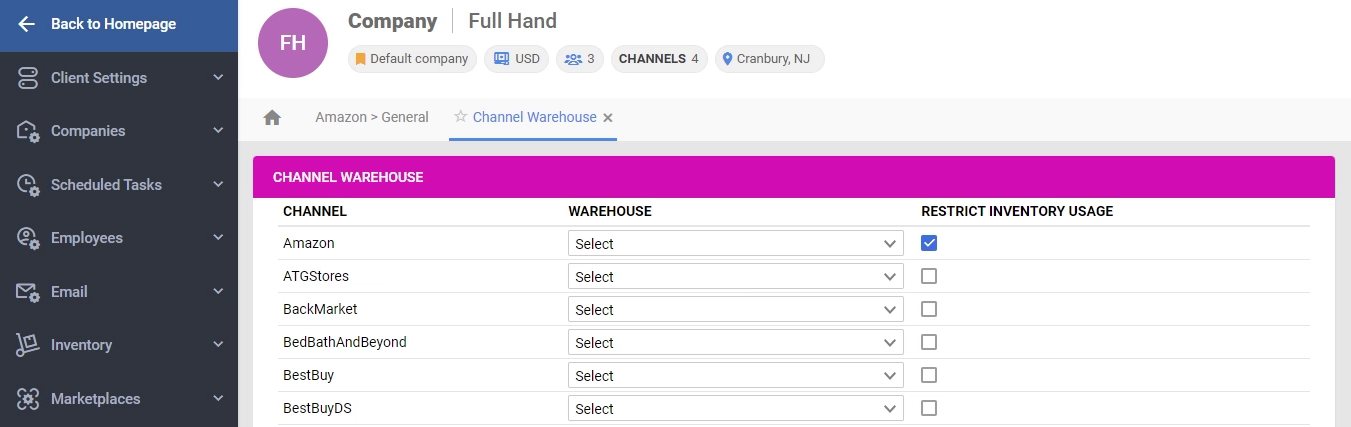Viewport: 1351px width, 427px height.
Task: Click the Default company badge
Action: pos(412,59)
